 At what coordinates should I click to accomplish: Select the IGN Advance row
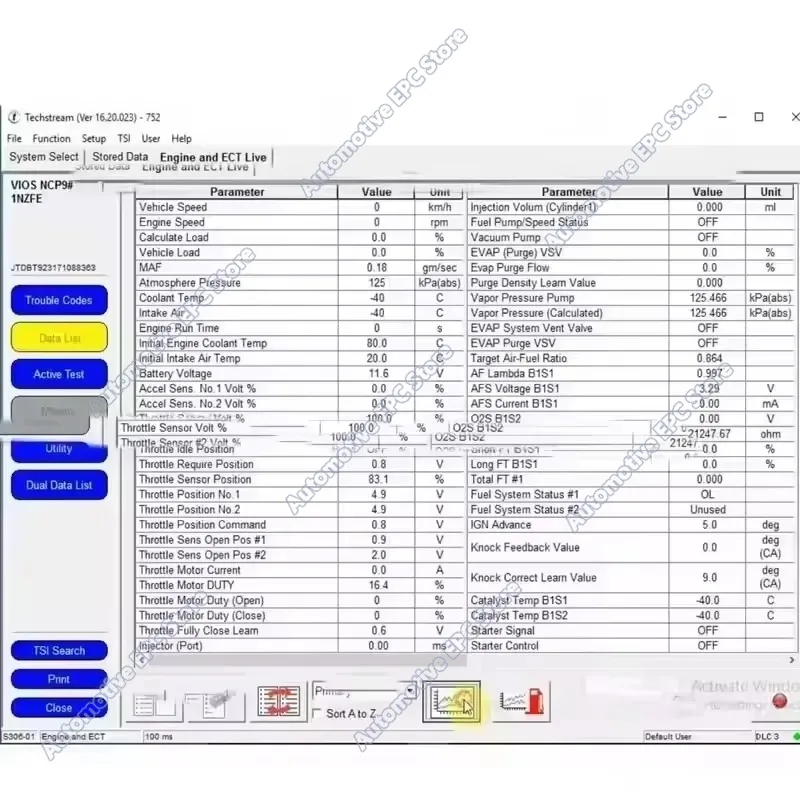[631, 524]
